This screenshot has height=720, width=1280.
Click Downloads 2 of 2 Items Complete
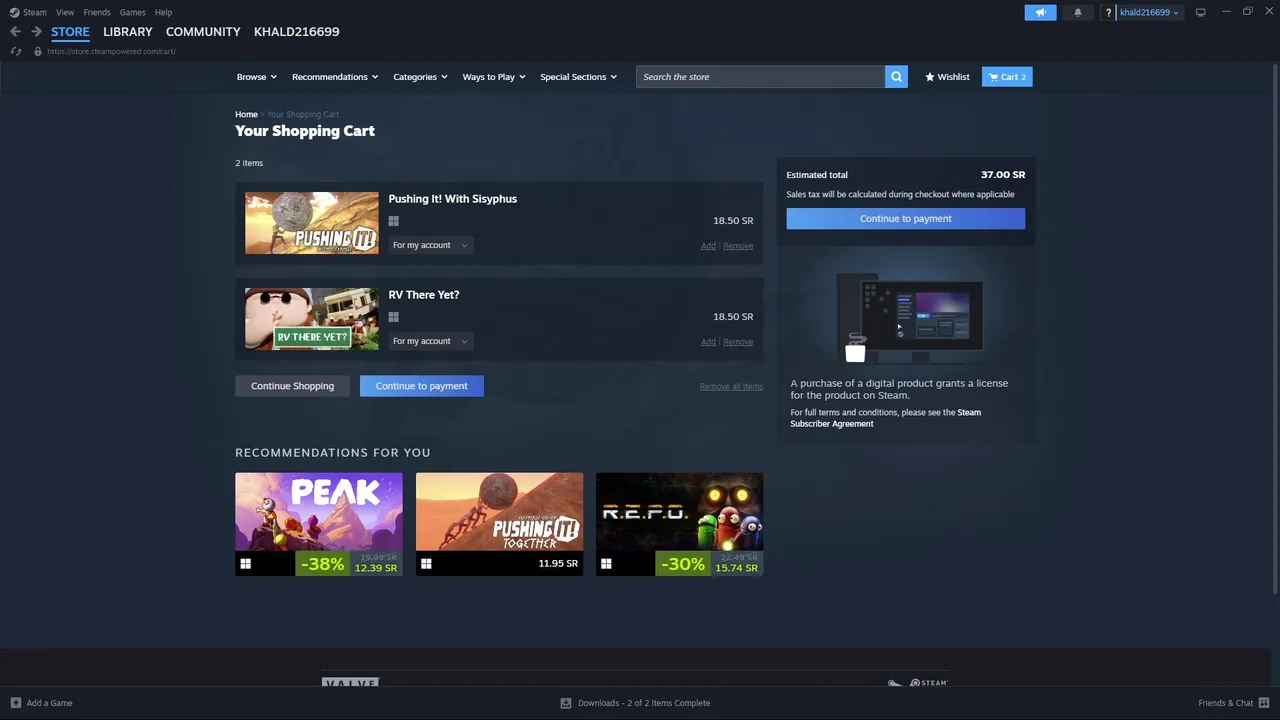[x=644, y=703]
